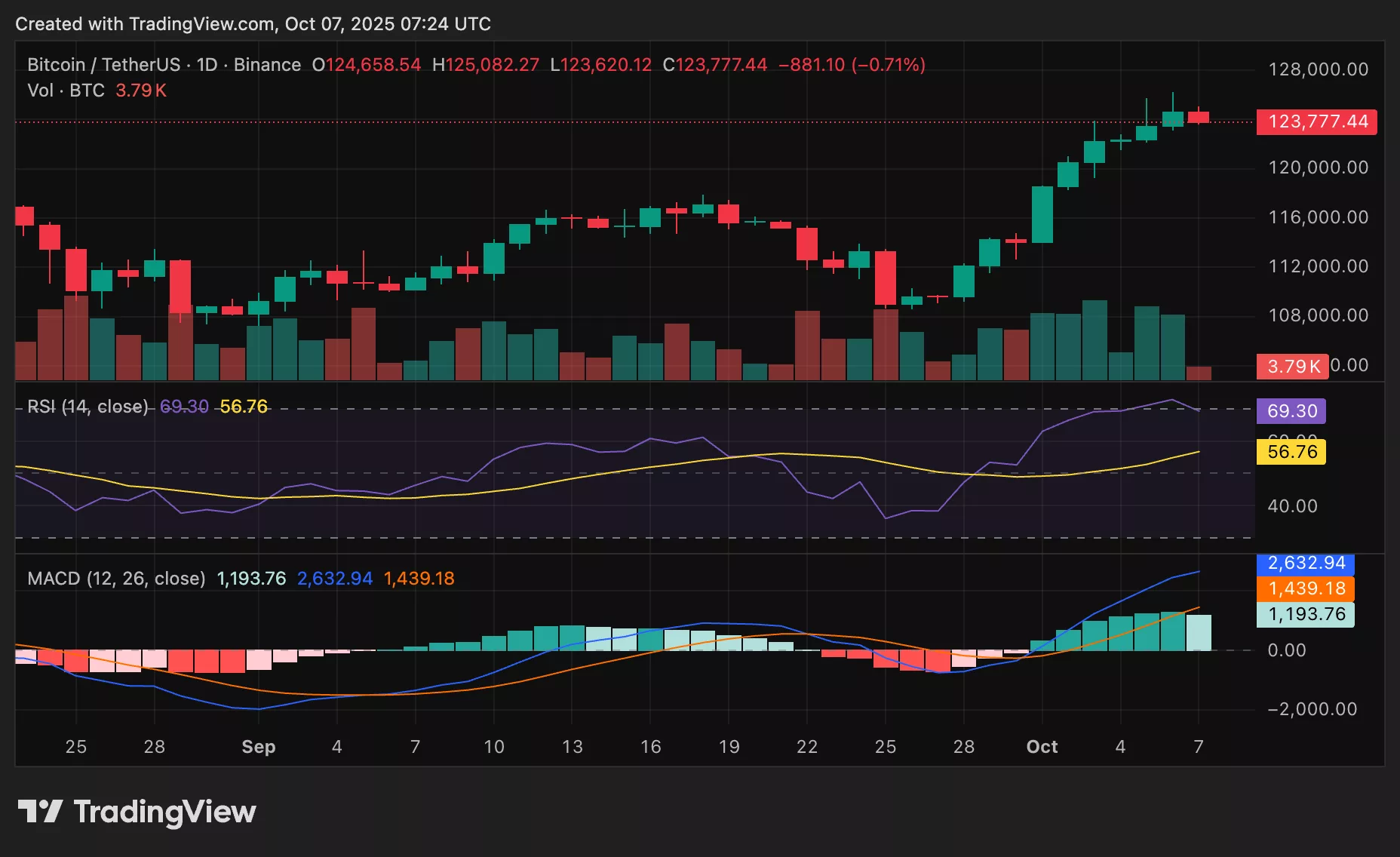This screenshot has width=1400, height=857.
Task: Click the TradingView logo icon
Action: tap(39, 812)
